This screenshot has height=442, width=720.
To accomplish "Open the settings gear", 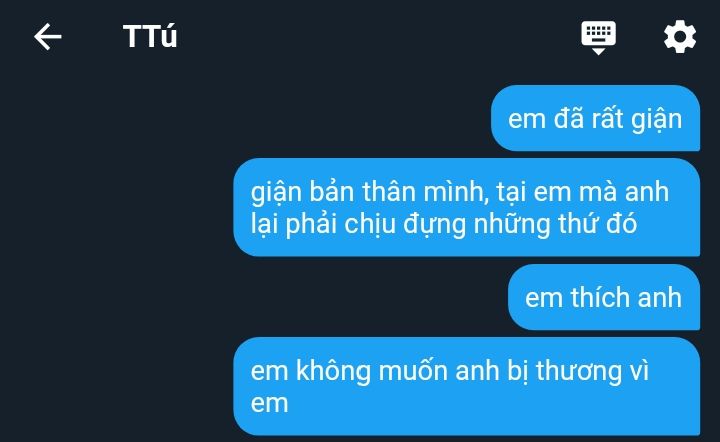I will (680, 36).
